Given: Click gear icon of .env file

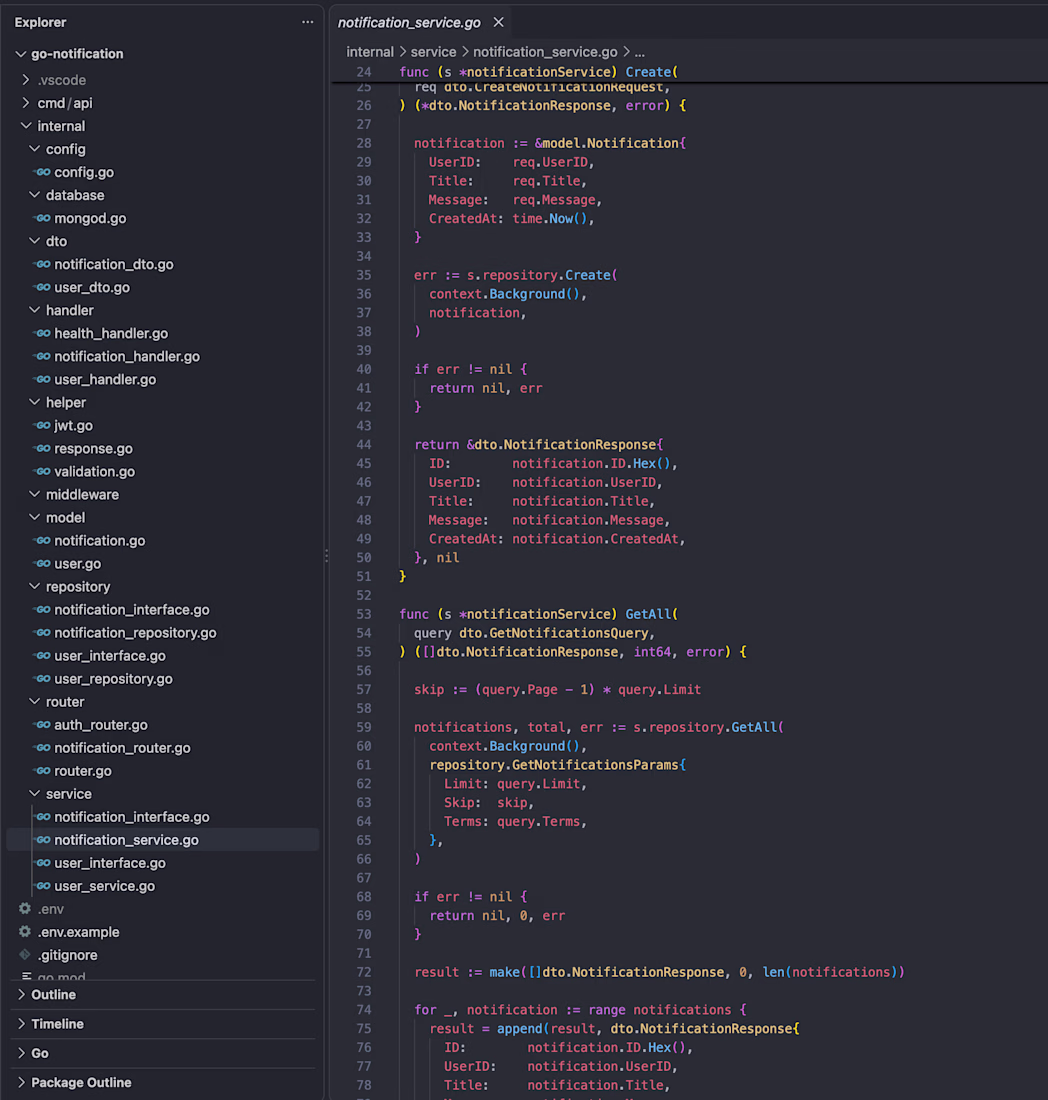Looking at the screenshot, I should pyautogui.click(x=25, y=909).
